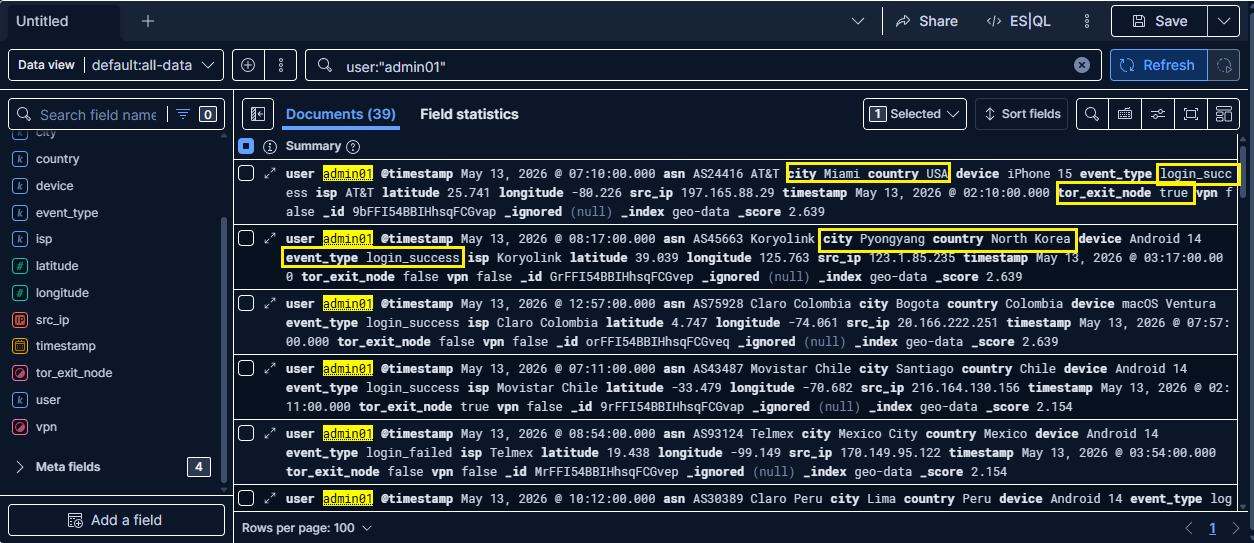
Task: Select src_ip field in sidebar
Action: (52, 320)
